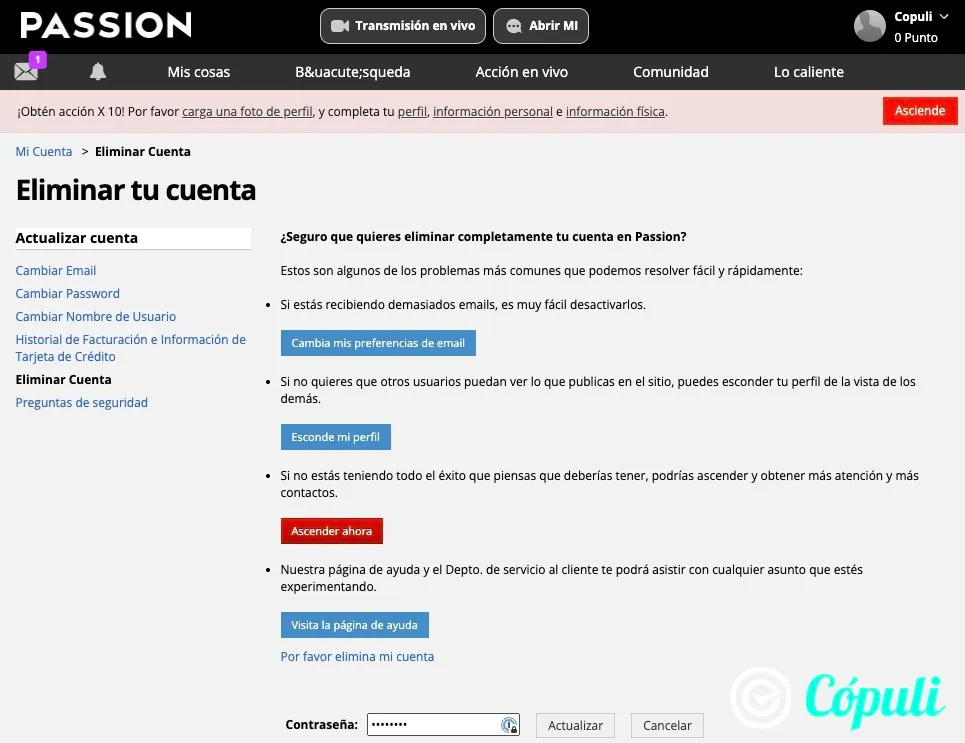This screenshot has width=965, height=743.
Task: Open the Acción en vivo menu
Action: (x=521, y=72)
